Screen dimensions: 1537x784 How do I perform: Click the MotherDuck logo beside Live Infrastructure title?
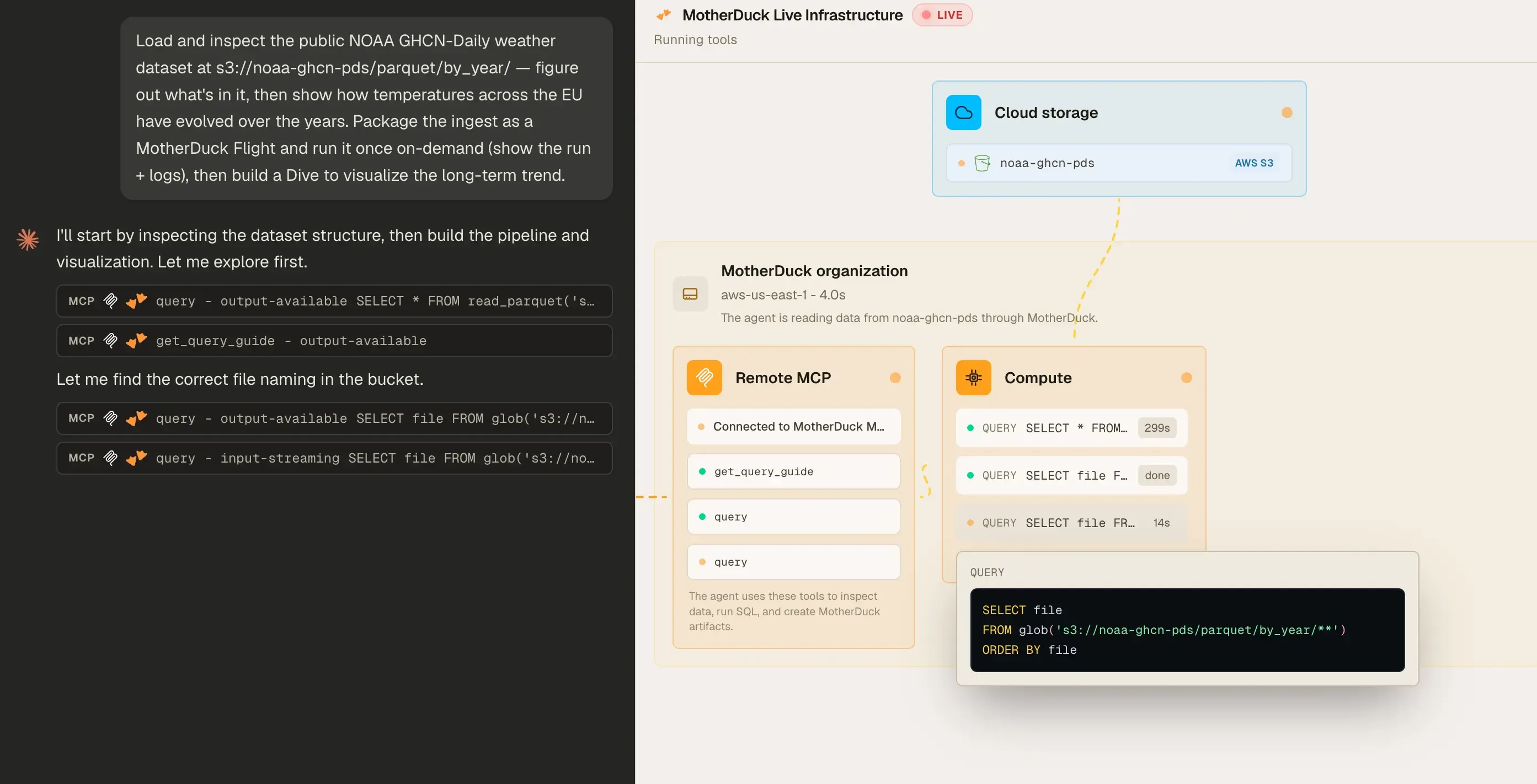pyautogui.click(x=664, y=14)
